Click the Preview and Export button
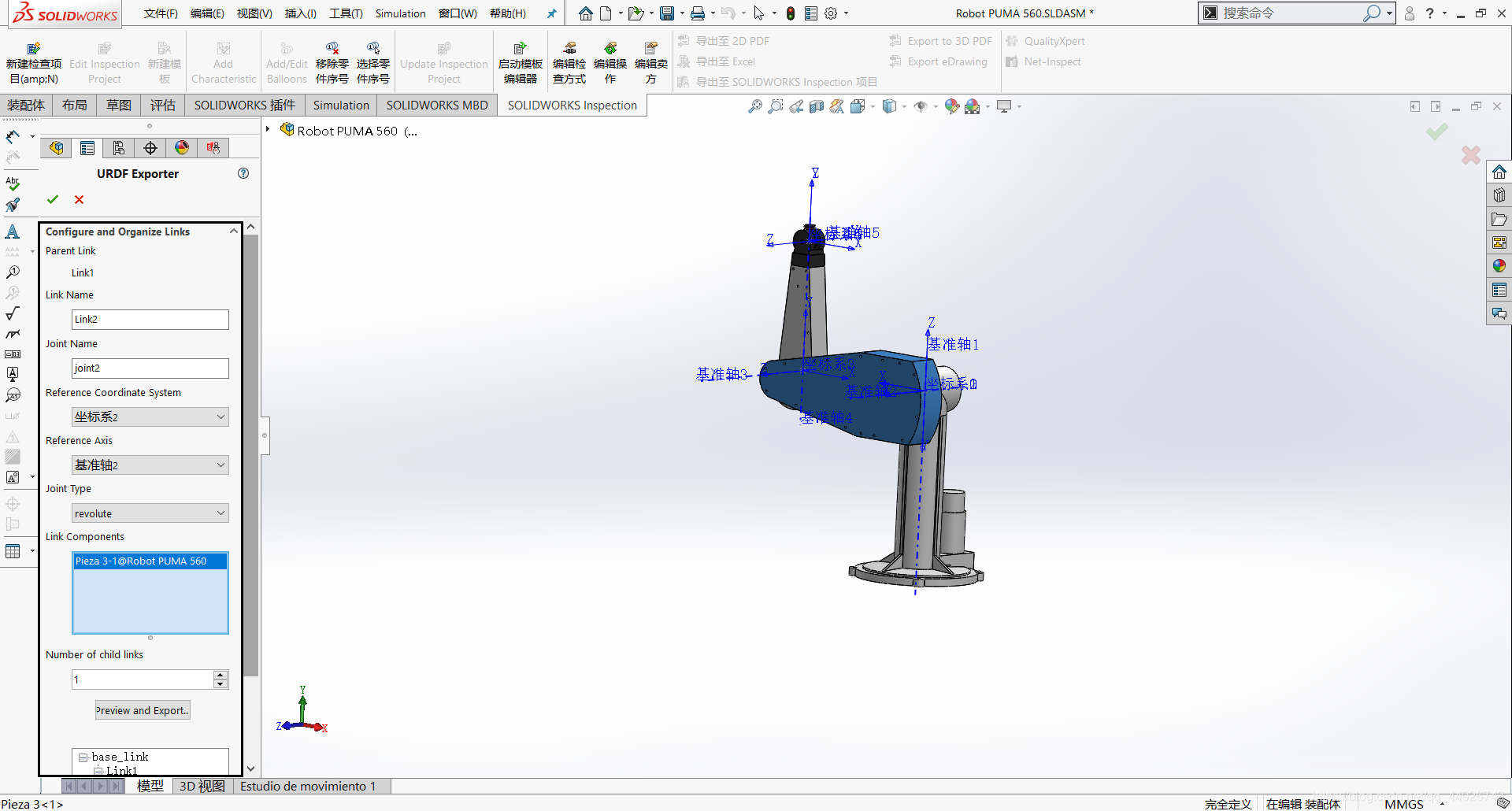1512x811 pixels. point(143,710)
